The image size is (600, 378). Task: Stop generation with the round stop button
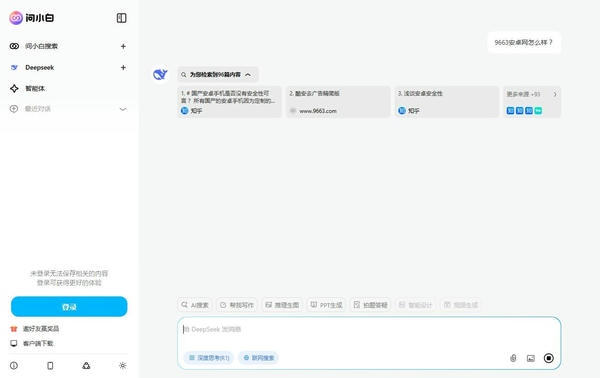(549, 358)
